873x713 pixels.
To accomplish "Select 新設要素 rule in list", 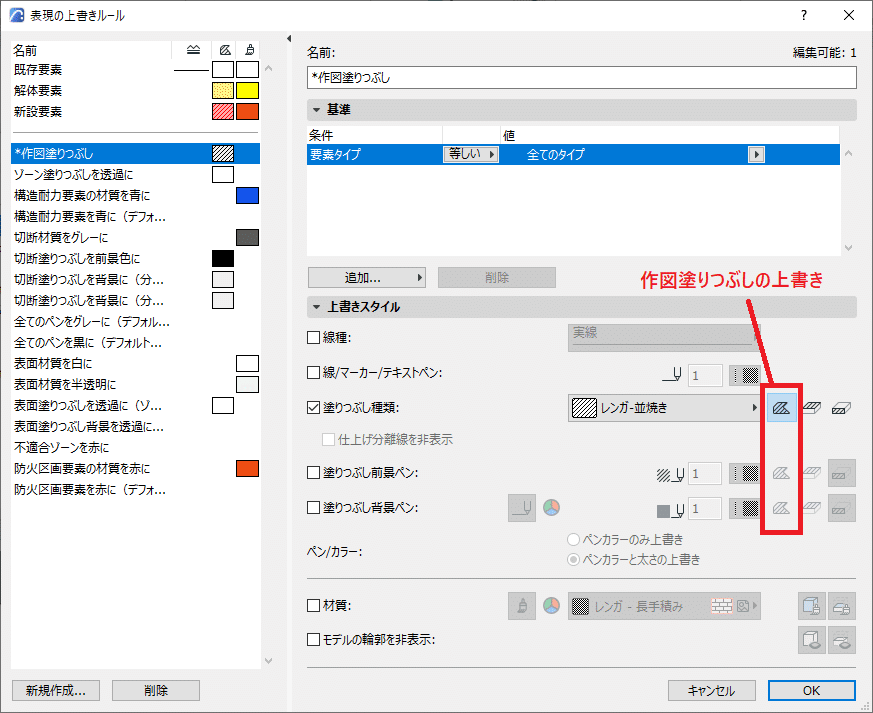I will click(135, 111).
